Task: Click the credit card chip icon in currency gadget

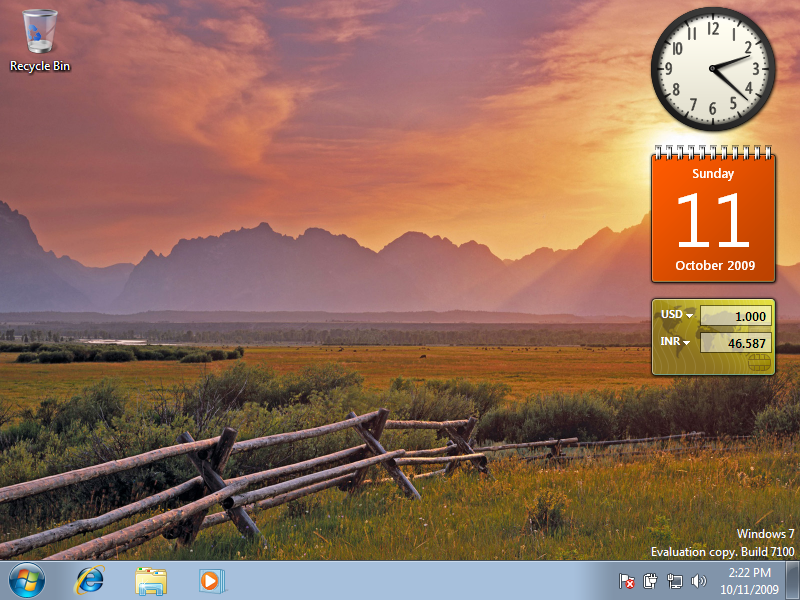Action: pos(758,362)
